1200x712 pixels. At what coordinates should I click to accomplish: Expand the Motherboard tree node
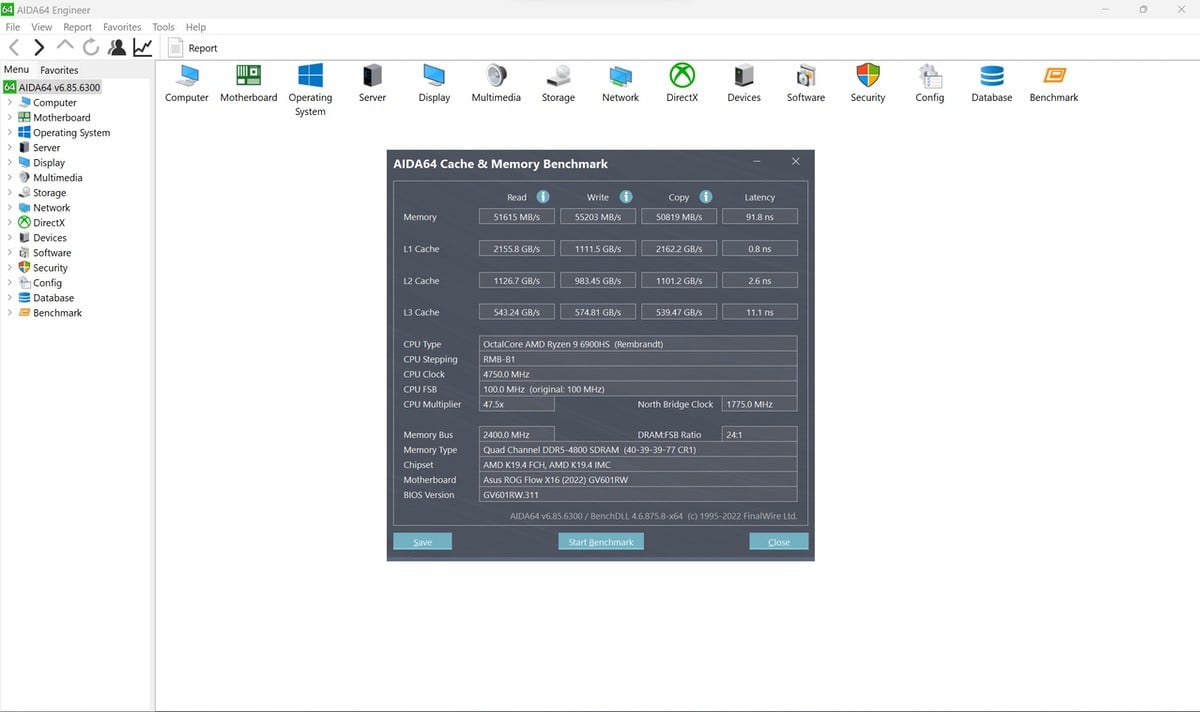[10, 117]
